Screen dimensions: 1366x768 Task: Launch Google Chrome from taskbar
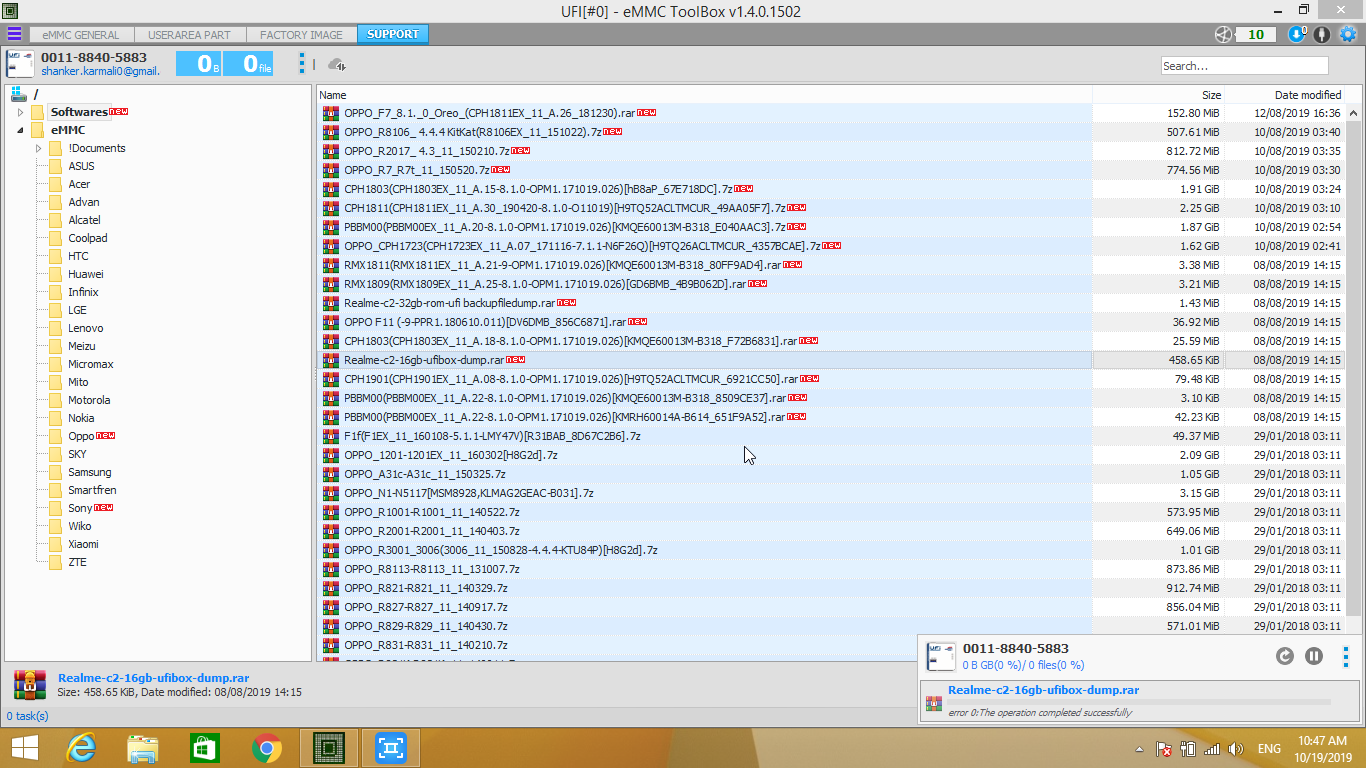click(267, 748)
